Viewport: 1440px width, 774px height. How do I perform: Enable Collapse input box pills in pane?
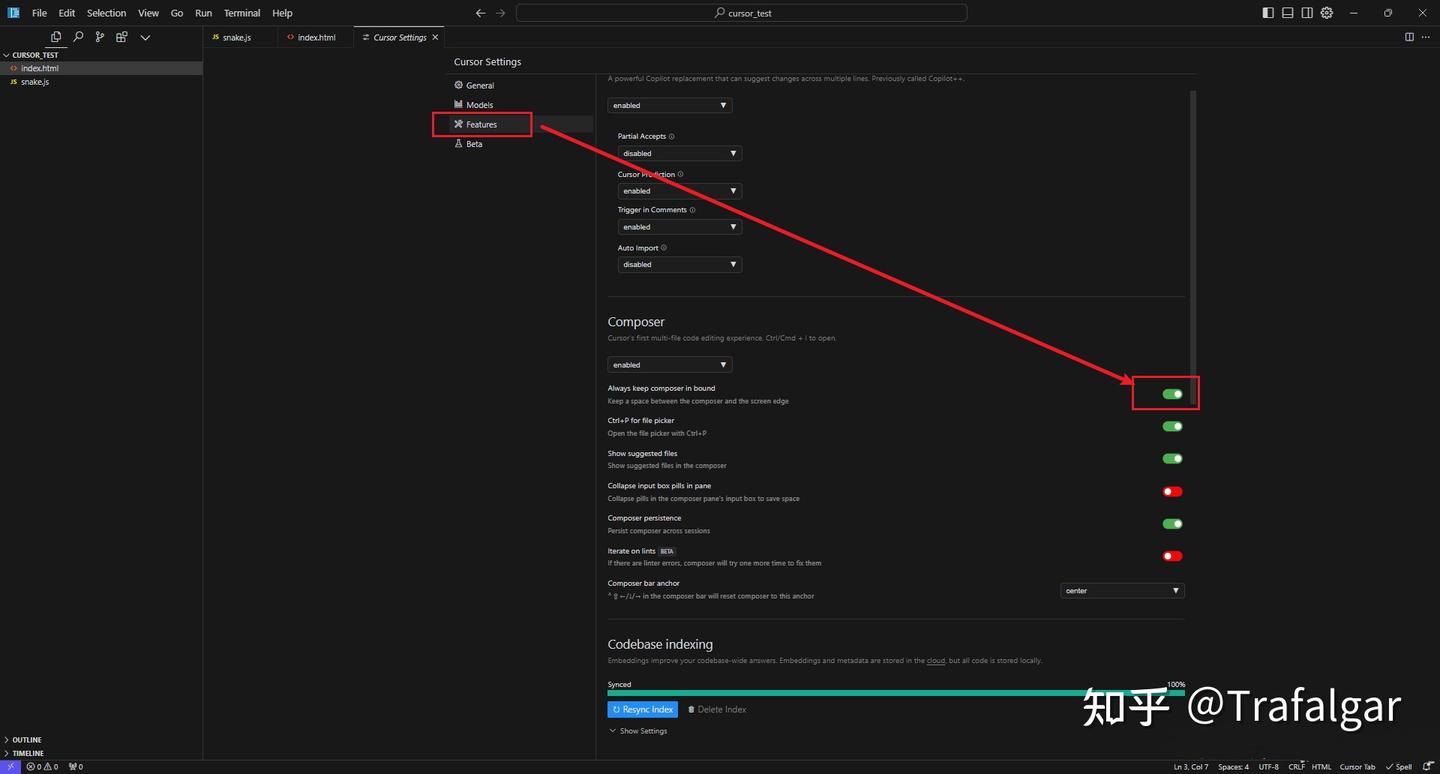pyautogui.click(x=1172, y=491)
